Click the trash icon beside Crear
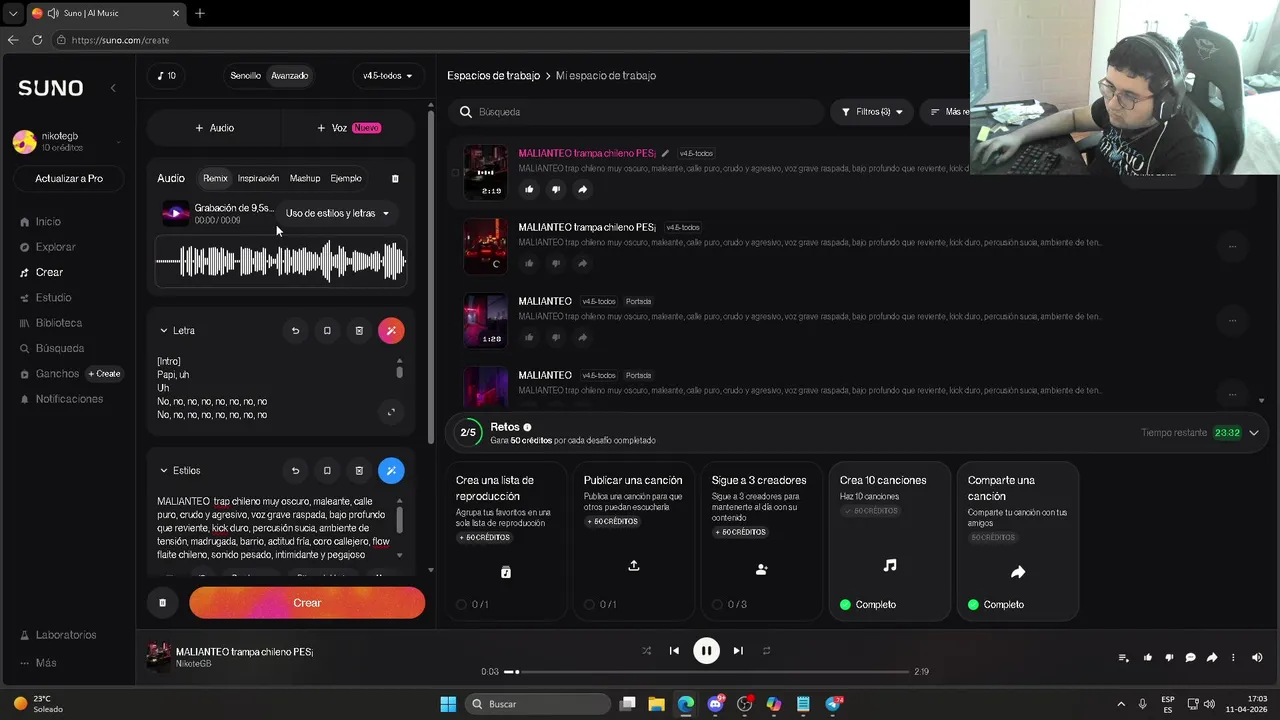 pos(162,603)
